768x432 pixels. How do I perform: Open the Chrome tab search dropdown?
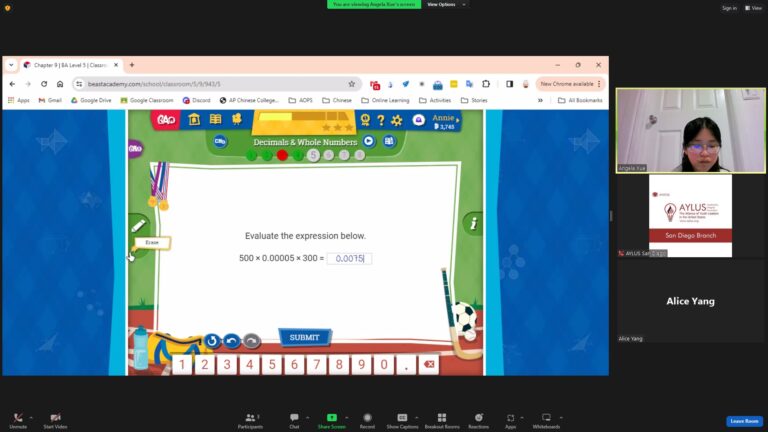[x=11, y=65]
